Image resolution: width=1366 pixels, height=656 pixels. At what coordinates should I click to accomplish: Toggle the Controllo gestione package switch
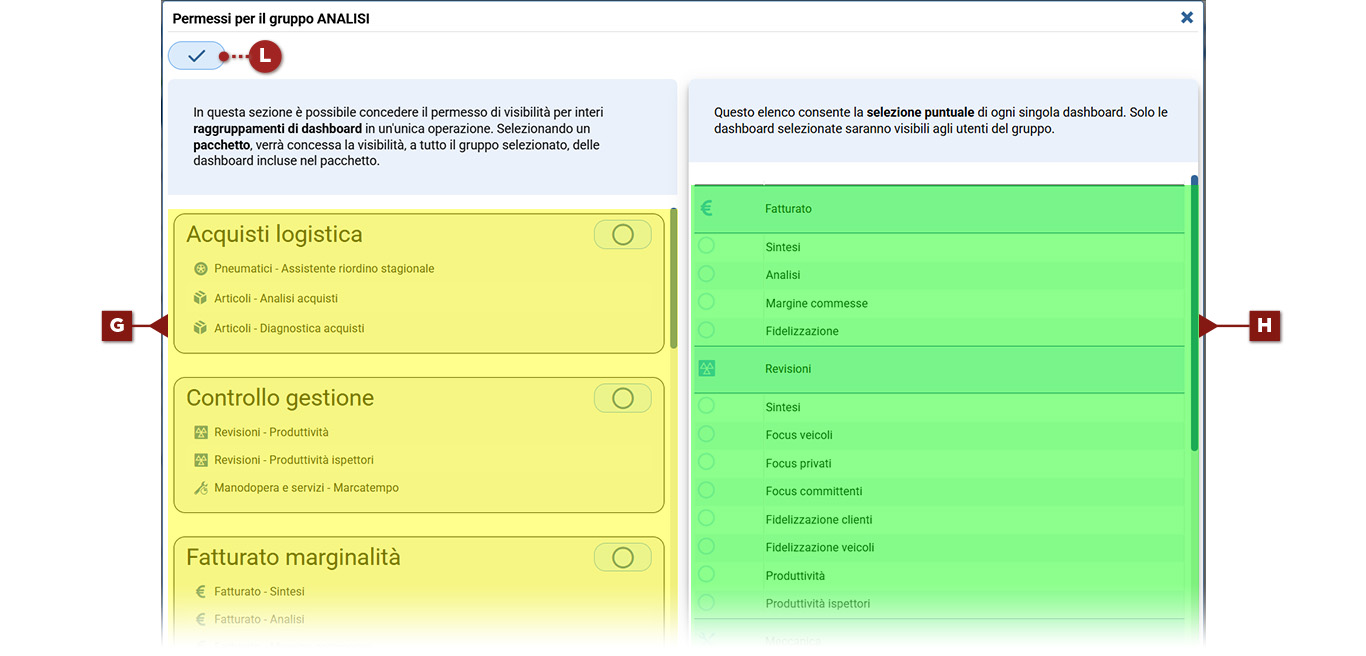click(x=623, y=398)
